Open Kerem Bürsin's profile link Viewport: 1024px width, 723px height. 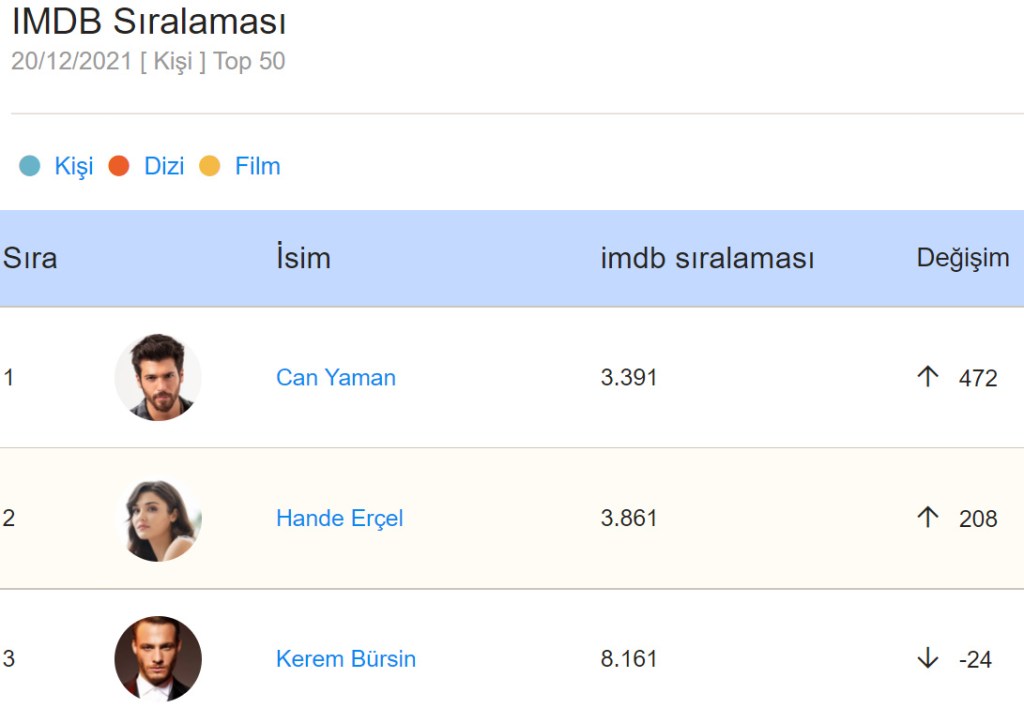click(346, 659)
